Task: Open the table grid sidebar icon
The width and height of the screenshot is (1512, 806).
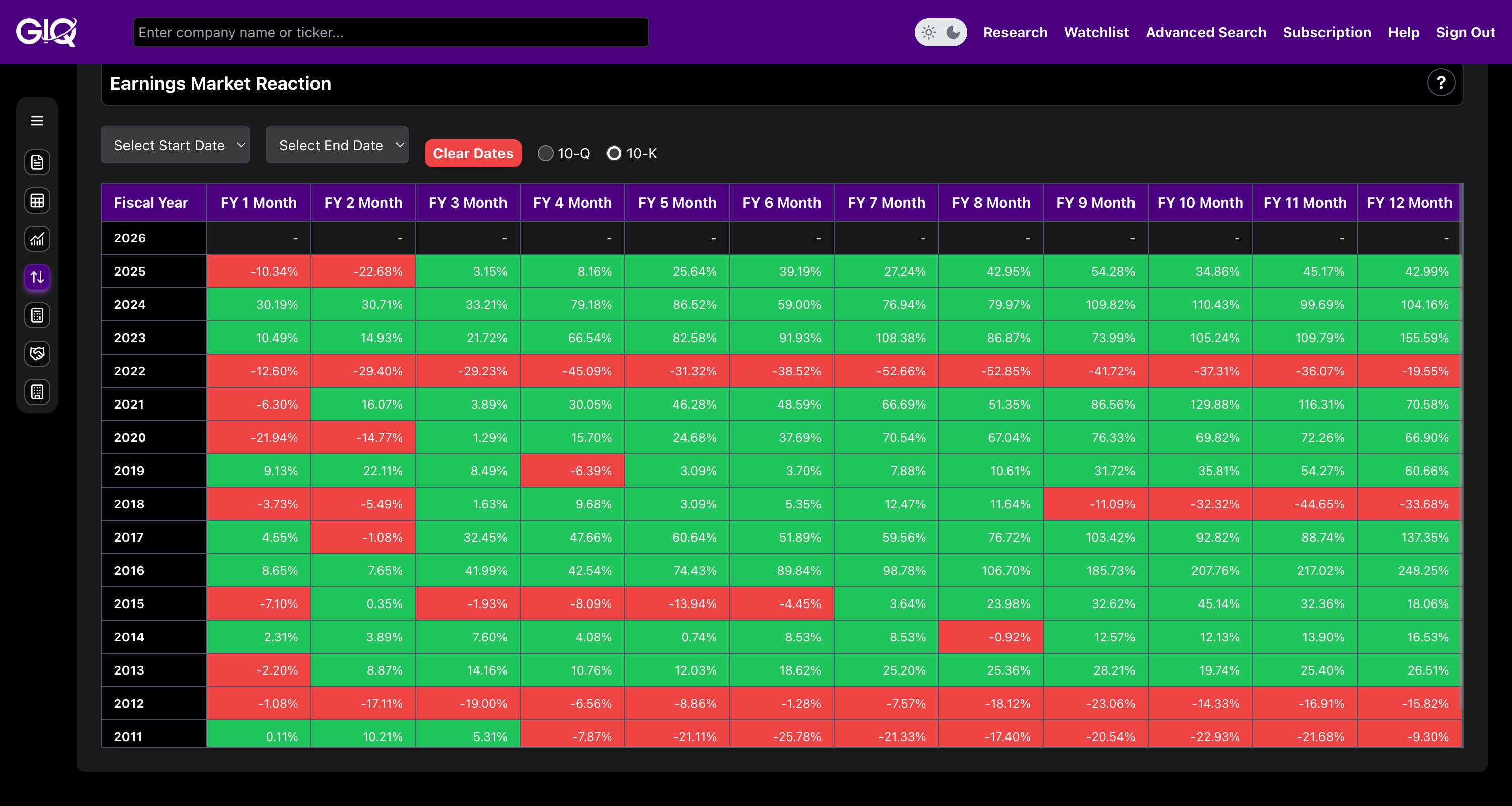Action: pos(37,200)
